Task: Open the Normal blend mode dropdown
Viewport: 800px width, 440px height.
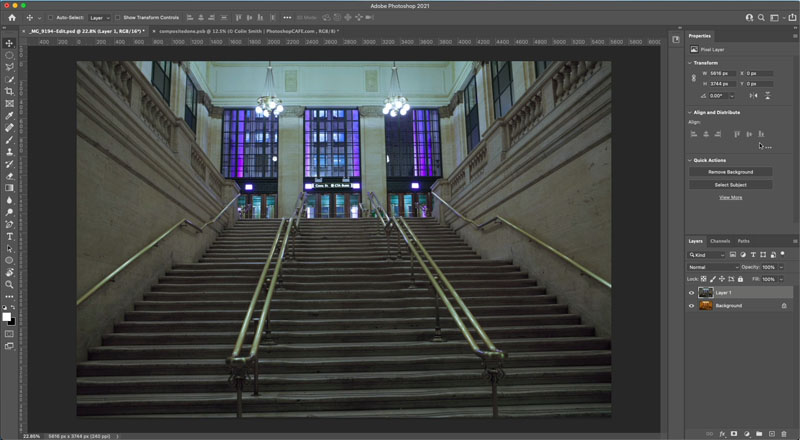Action: click(x=713, y=267)
